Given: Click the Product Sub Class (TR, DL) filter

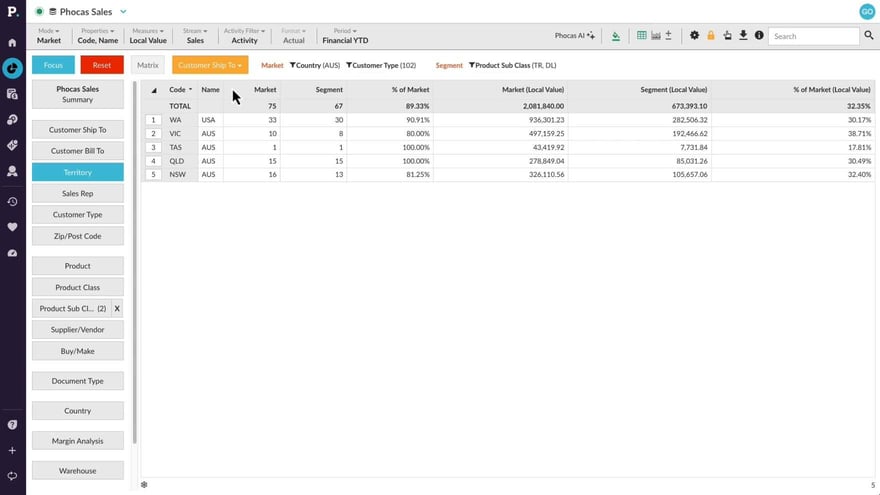Looking at the screenshot, I should 512,65.
